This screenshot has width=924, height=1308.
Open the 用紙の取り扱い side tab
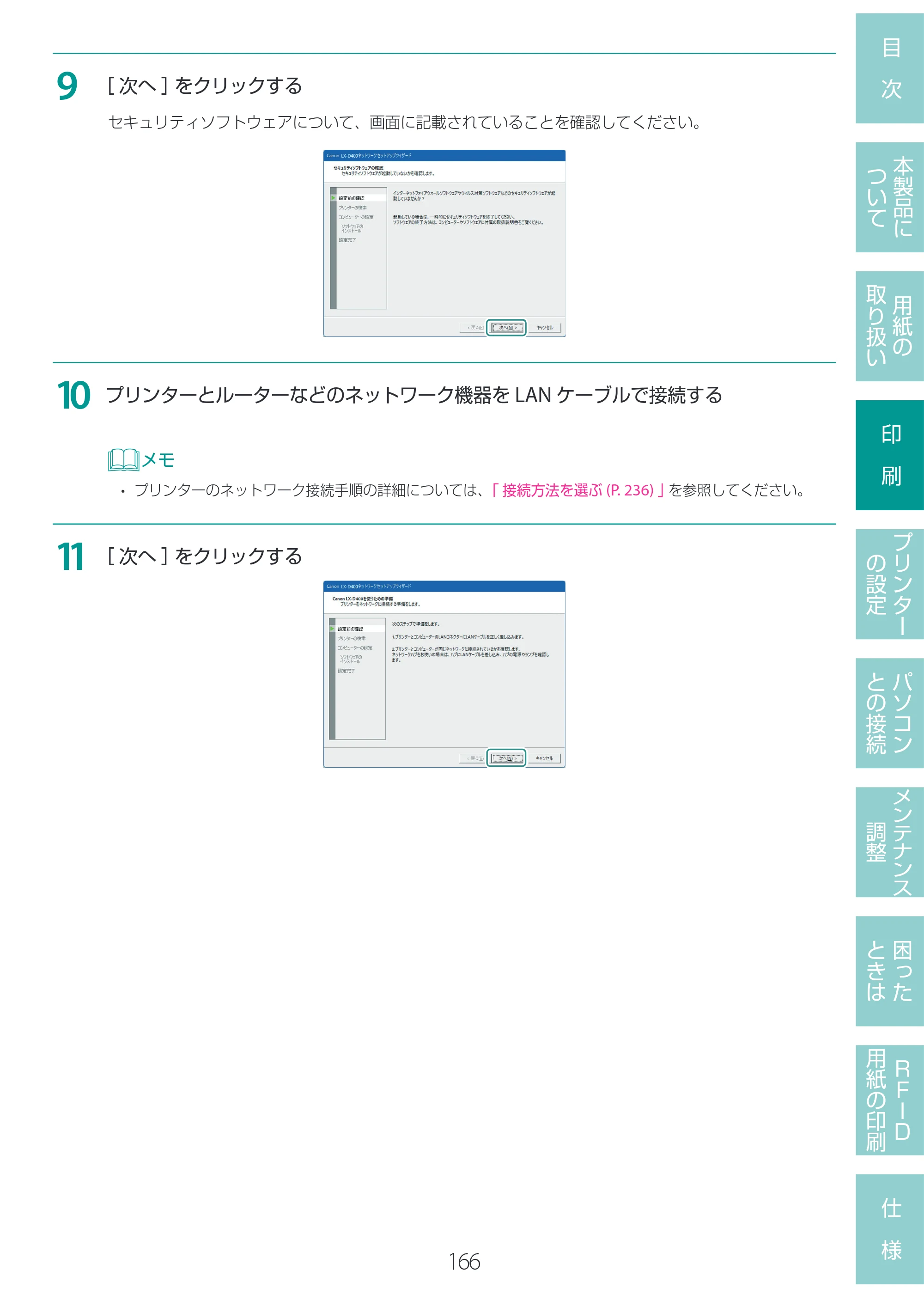(889, 326)
